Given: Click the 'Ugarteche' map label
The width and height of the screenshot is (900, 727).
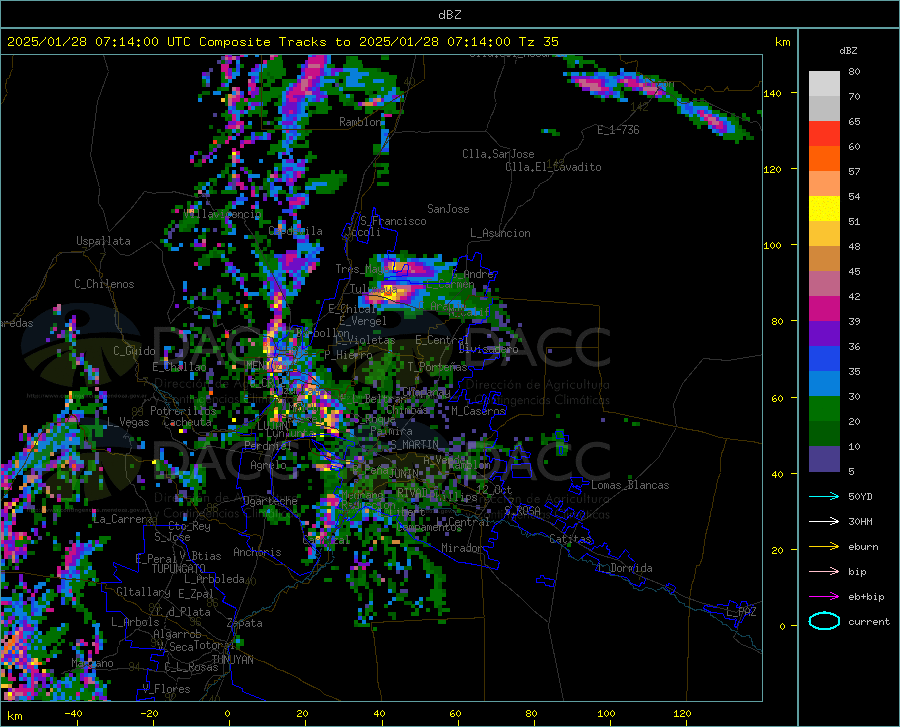Looking at the screenshot, I should tap(270, 500).
